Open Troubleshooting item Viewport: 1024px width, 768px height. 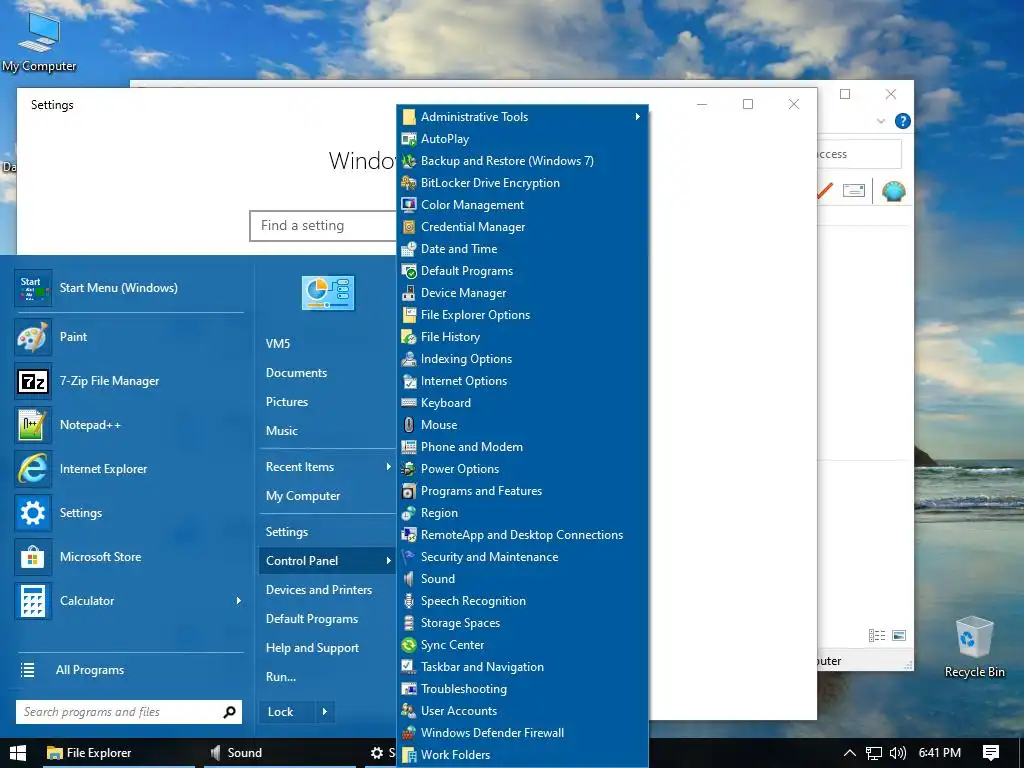click(x=522, y=689)
